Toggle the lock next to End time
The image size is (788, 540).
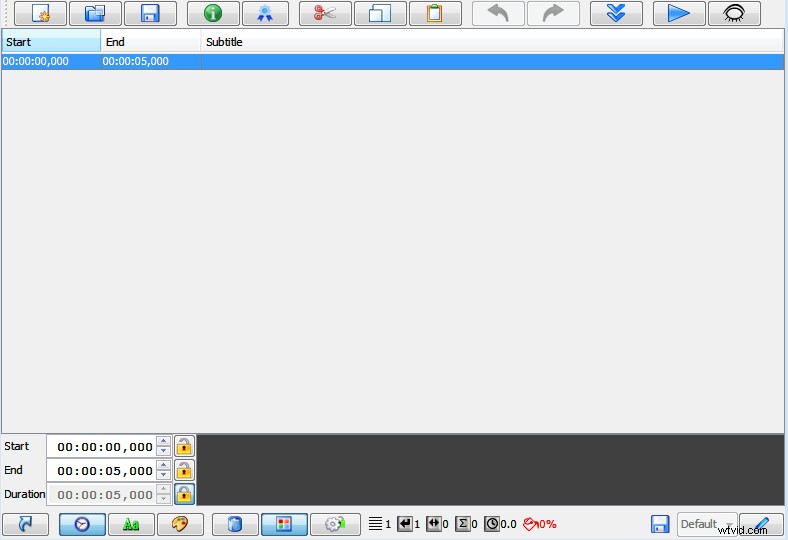(184, 470)
